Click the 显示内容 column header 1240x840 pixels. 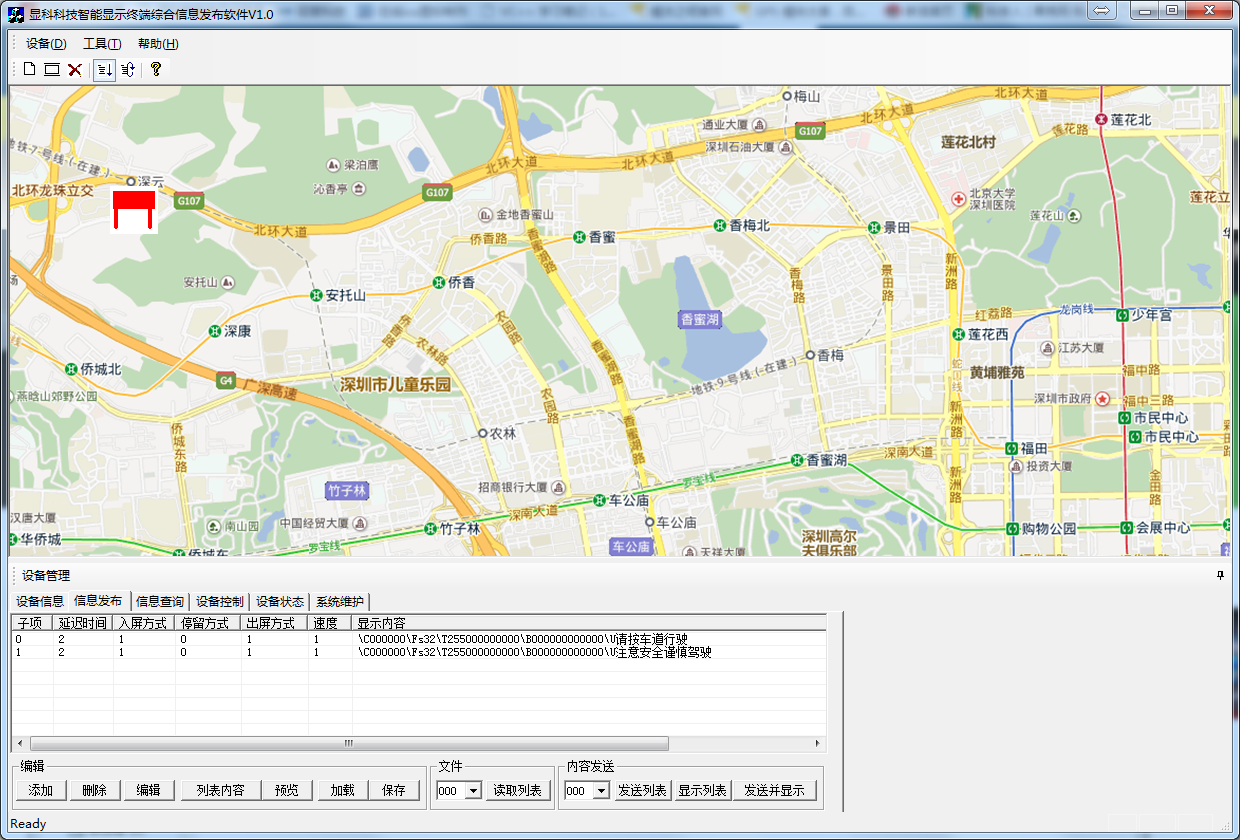589,622
